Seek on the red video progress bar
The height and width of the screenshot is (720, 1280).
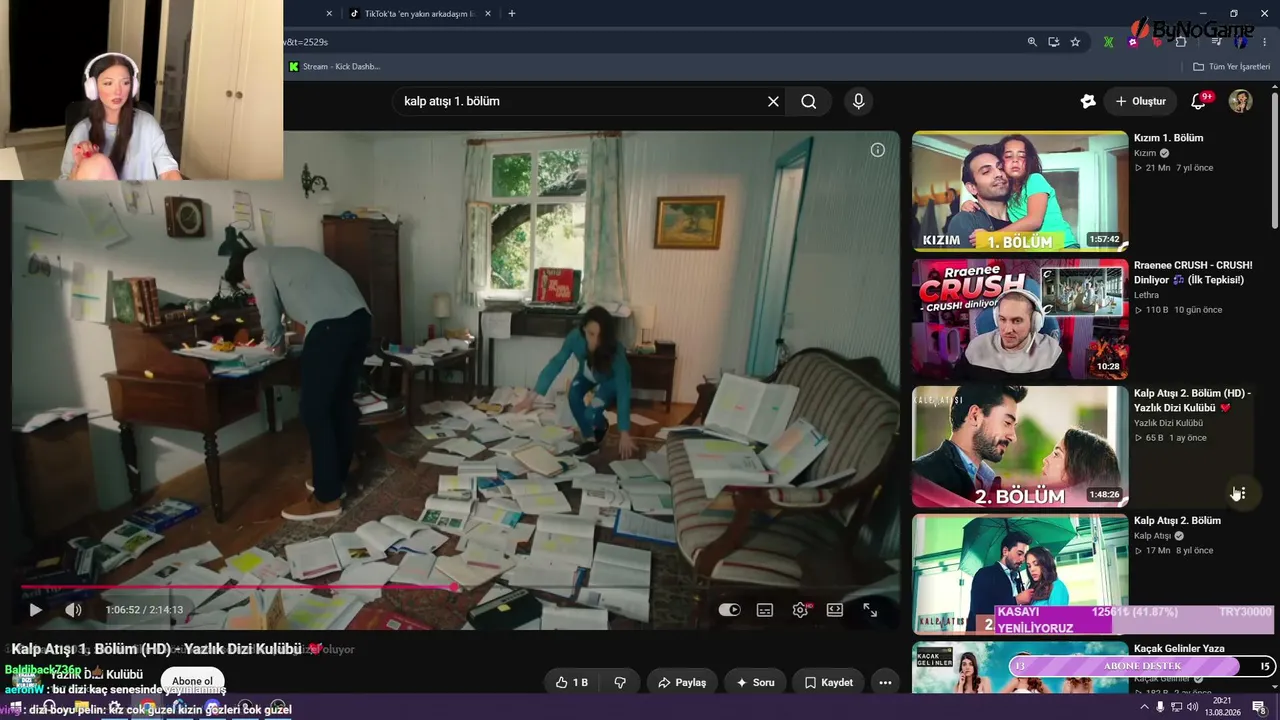[455, 587]
